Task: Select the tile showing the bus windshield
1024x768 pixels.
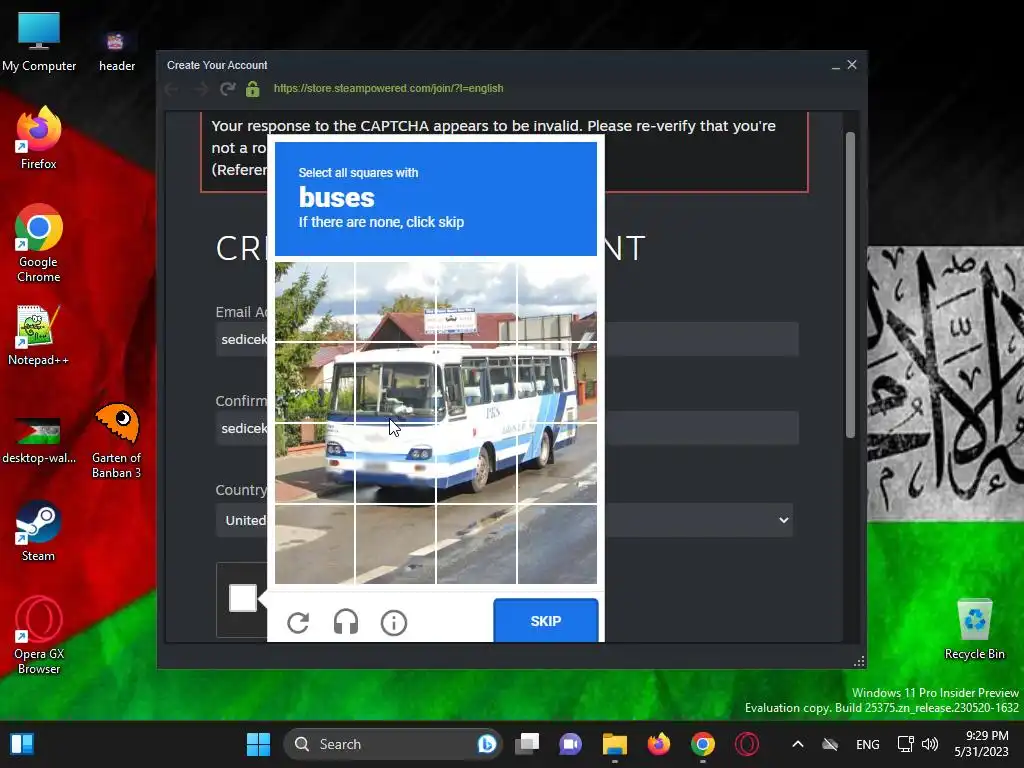Action: [x=395, y=383]
